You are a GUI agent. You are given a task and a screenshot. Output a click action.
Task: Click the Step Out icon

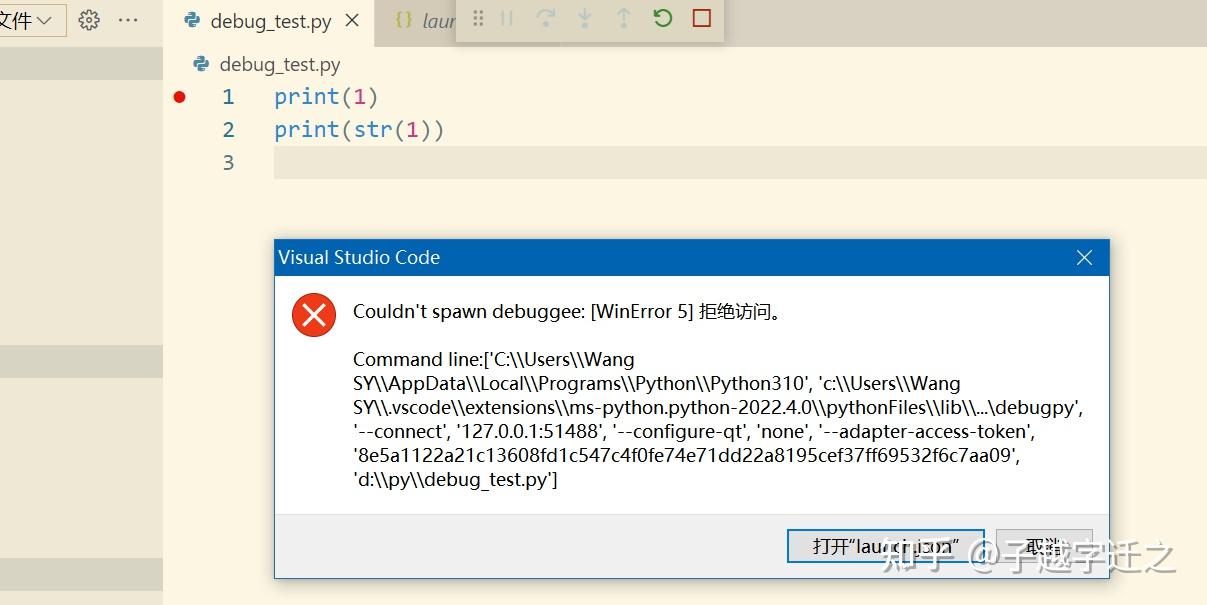tap(623, 19)
